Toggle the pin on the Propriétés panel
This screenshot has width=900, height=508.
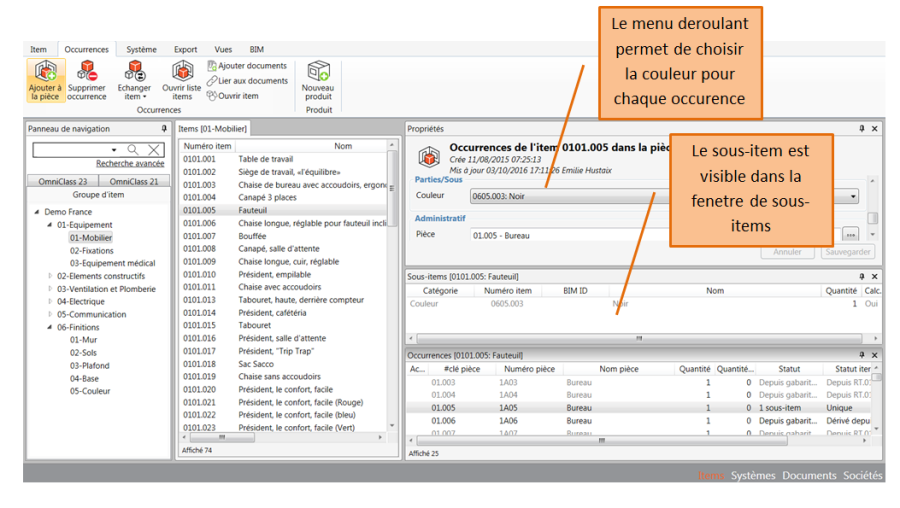tap(861, 129)
